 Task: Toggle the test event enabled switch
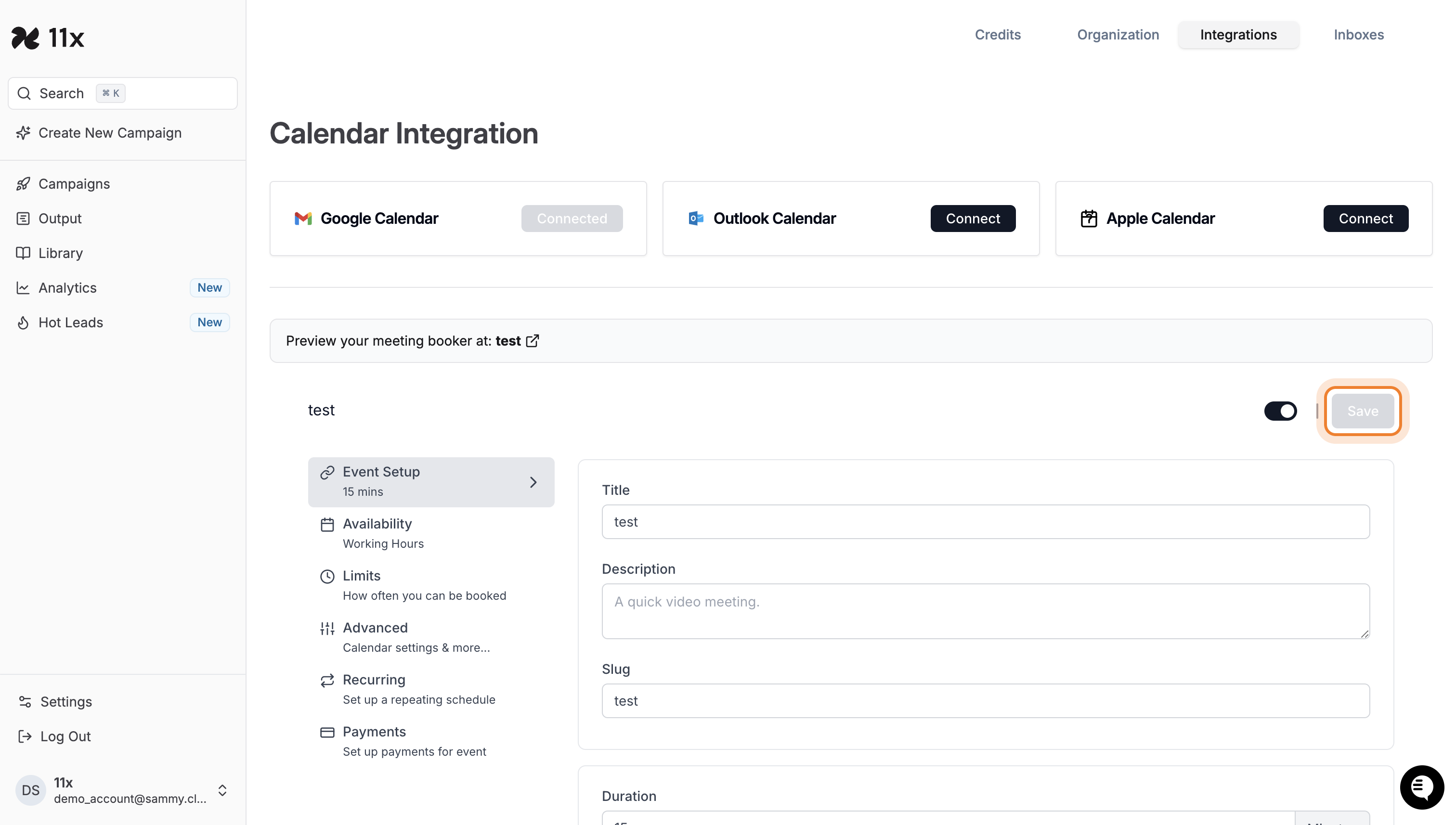click(1280, 411)
